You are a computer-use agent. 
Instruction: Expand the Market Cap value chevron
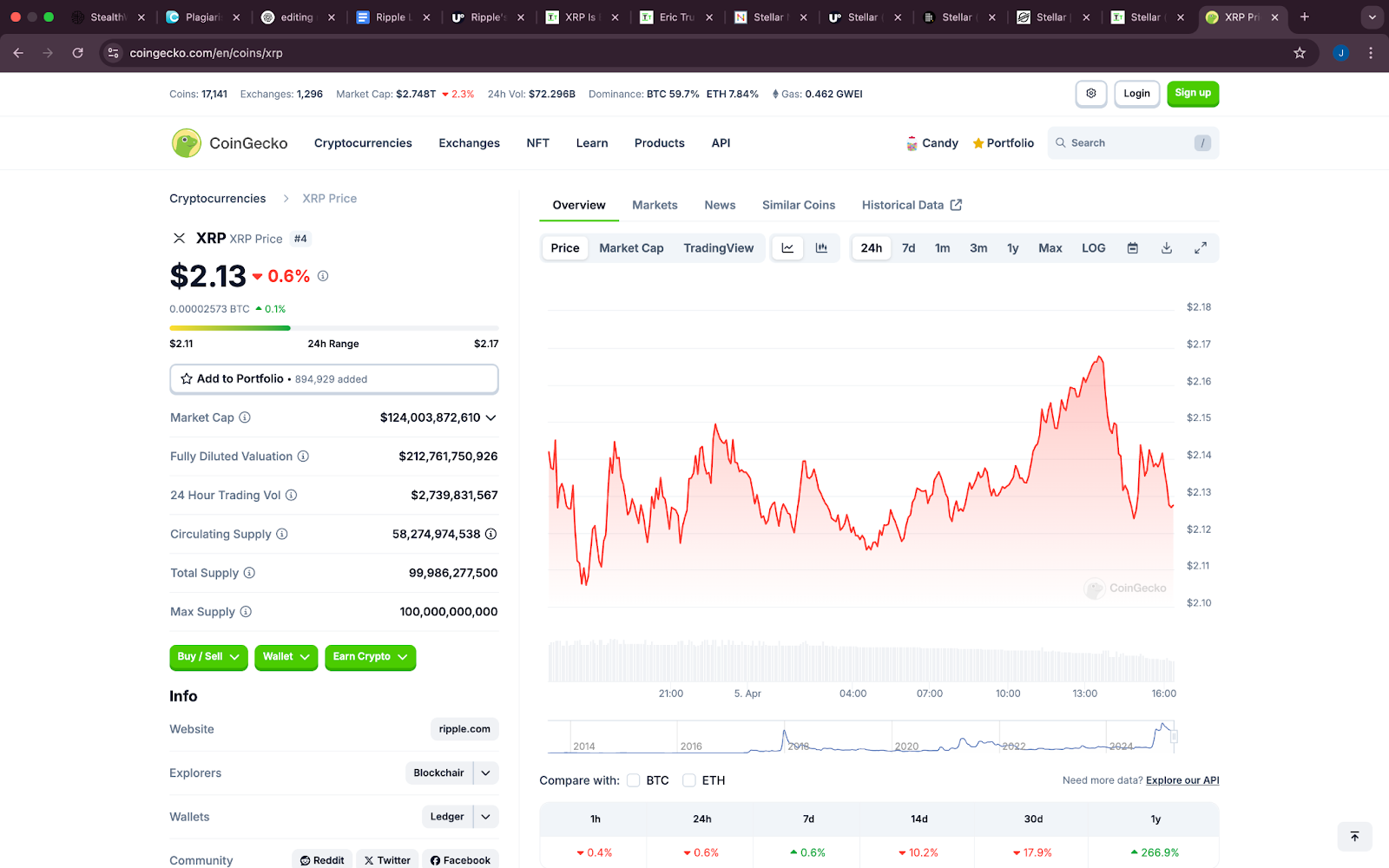click(x=491, y=418)
